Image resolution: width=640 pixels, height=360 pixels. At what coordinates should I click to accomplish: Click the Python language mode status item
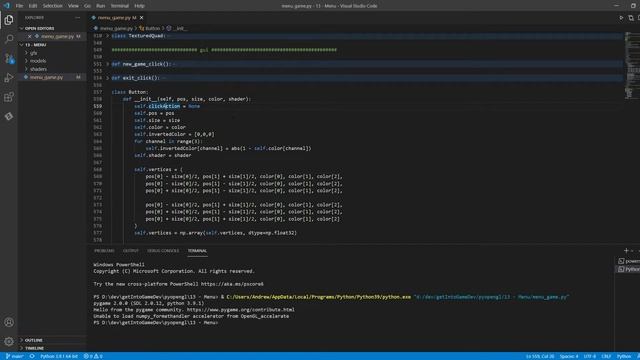pyautogui.click(x=624, y=356)
